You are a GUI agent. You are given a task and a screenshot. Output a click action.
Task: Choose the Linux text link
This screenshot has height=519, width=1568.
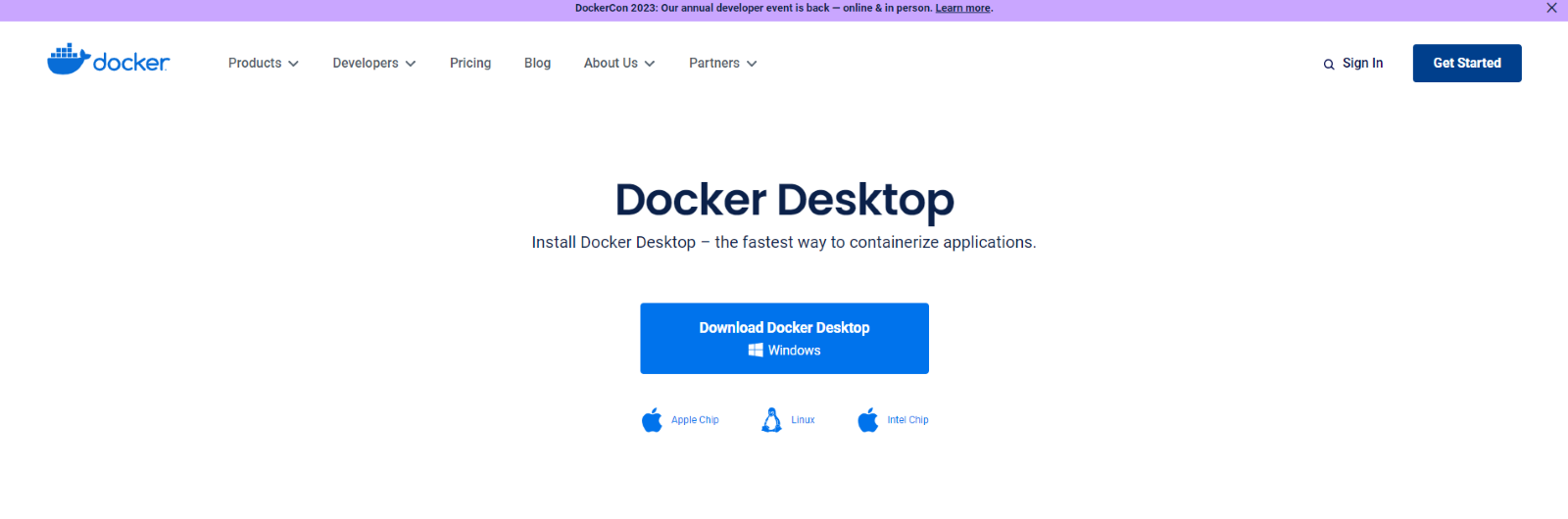[x=803, y=420]
